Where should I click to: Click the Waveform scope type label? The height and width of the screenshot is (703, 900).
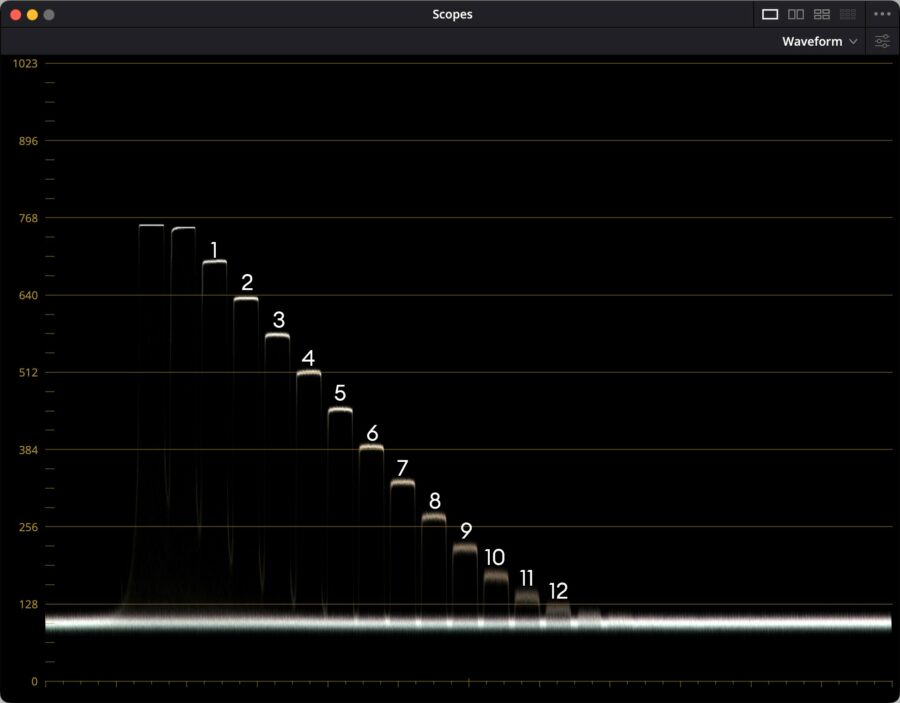tap(811, 42)
